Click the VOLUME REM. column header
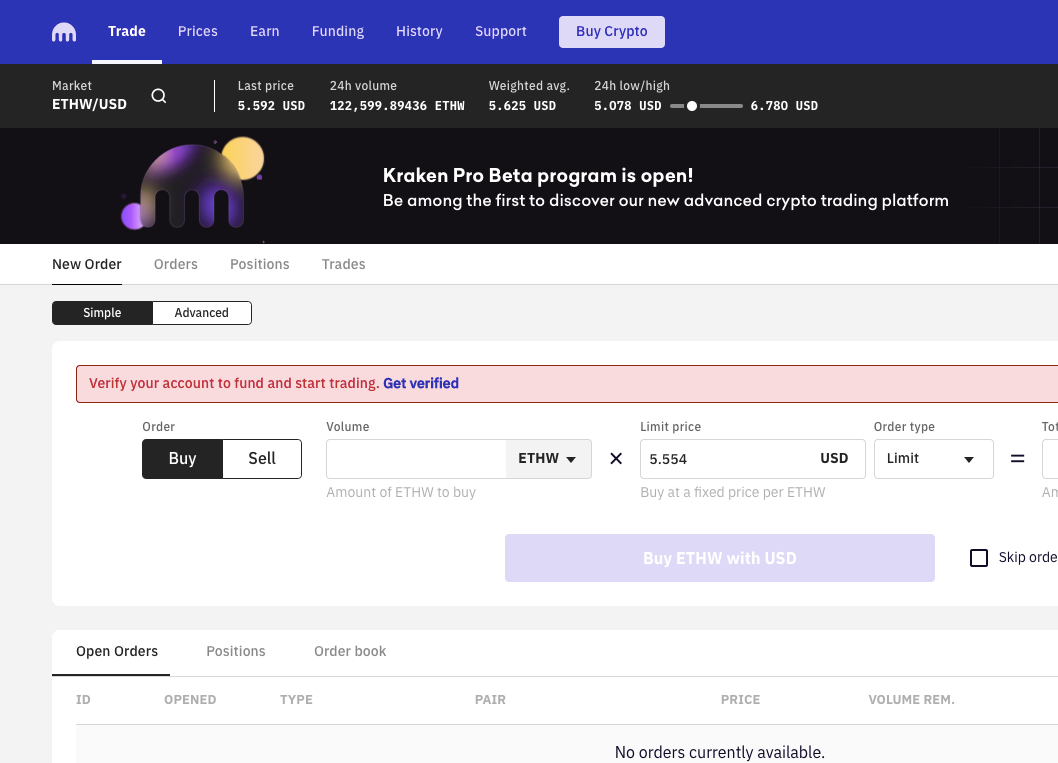The width and height of the screenshot is (1058, 763). click(912, 700)
